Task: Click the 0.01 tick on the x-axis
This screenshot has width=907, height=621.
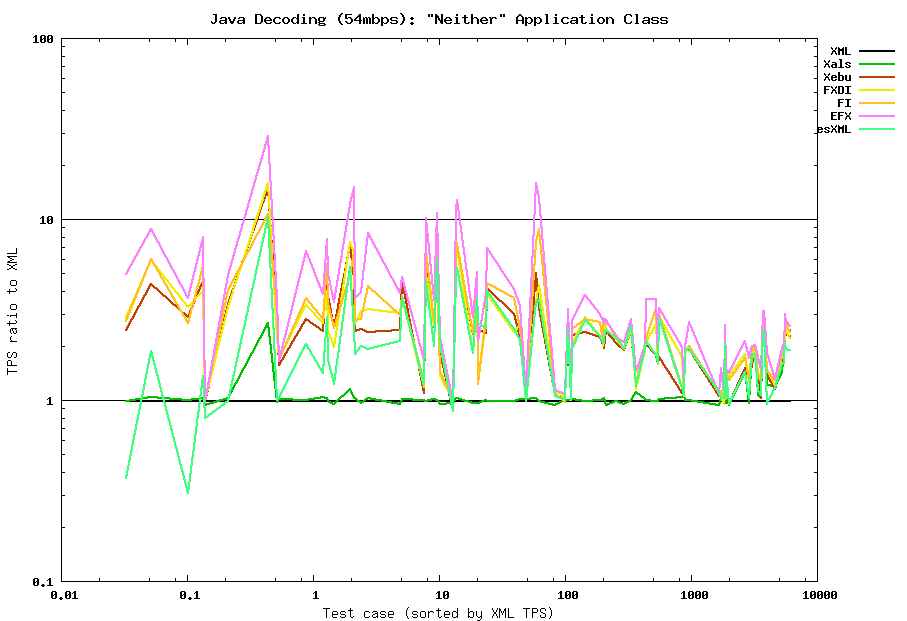Action: [x=62, y=596]
